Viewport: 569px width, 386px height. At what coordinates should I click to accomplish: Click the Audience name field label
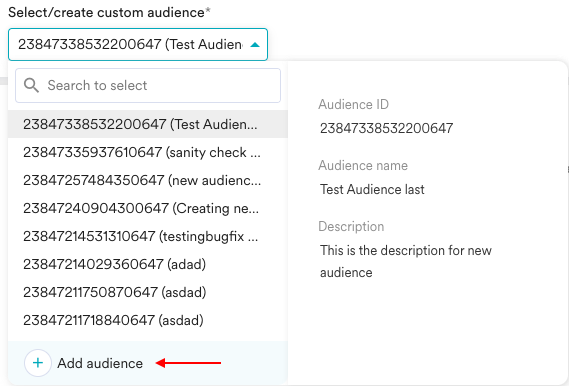[x=363, y=165]
